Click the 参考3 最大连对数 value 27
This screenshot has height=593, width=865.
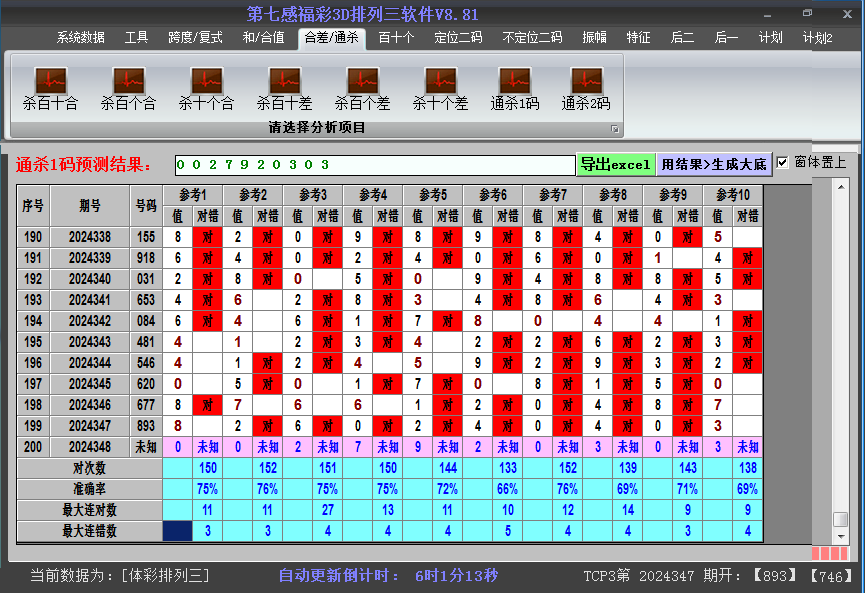pos(328,510)
